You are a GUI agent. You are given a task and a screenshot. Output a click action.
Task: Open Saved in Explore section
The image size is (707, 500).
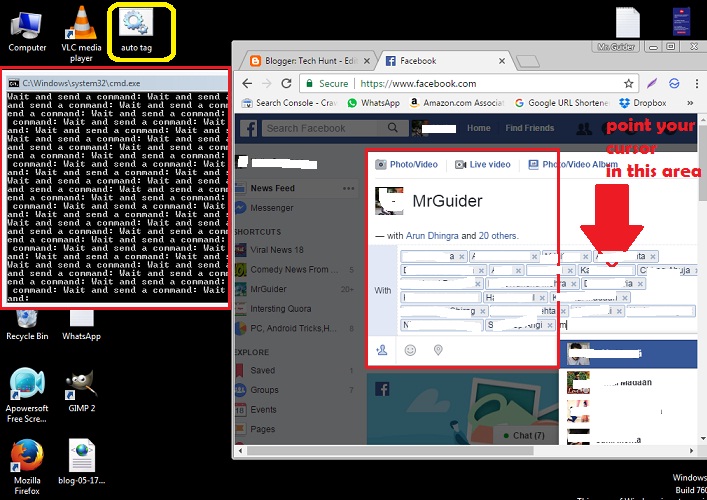point(262,370)
